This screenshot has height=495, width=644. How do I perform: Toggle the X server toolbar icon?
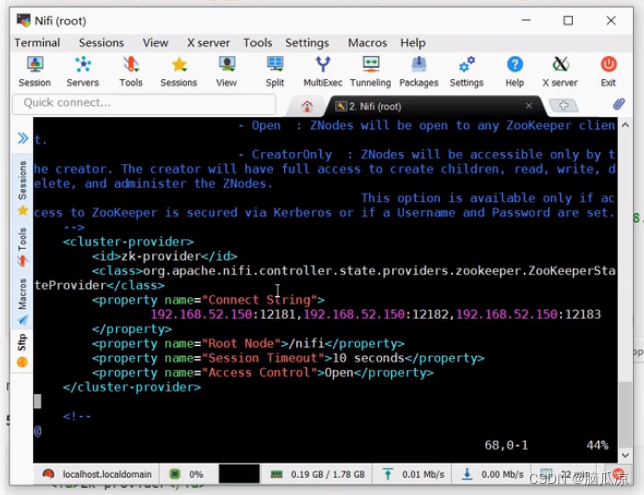(x=560, y=71)
